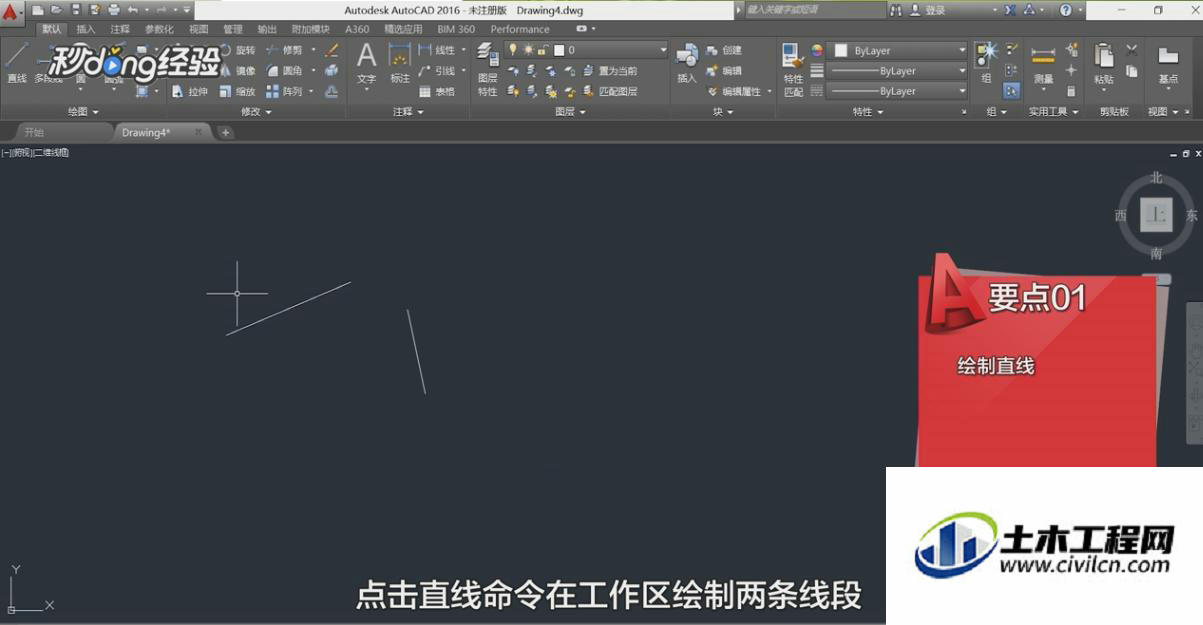Select the Rotate (旋转) tool
The image size is (1203, 625).
(236, 50)
